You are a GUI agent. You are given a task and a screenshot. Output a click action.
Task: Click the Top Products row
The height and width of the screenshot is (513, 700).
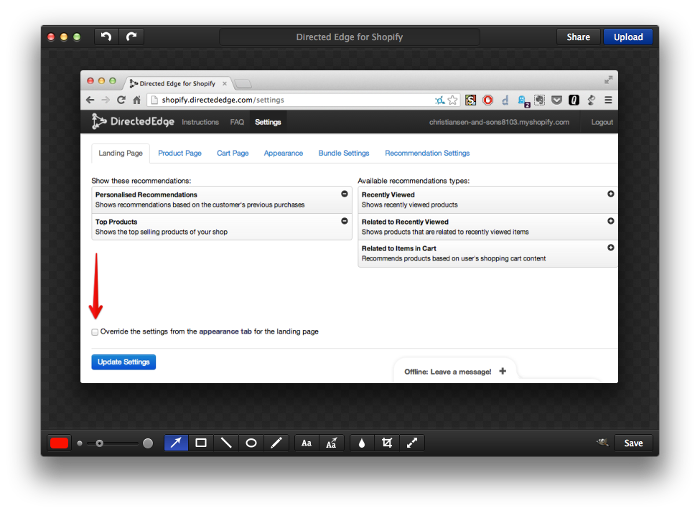point(222,227)
